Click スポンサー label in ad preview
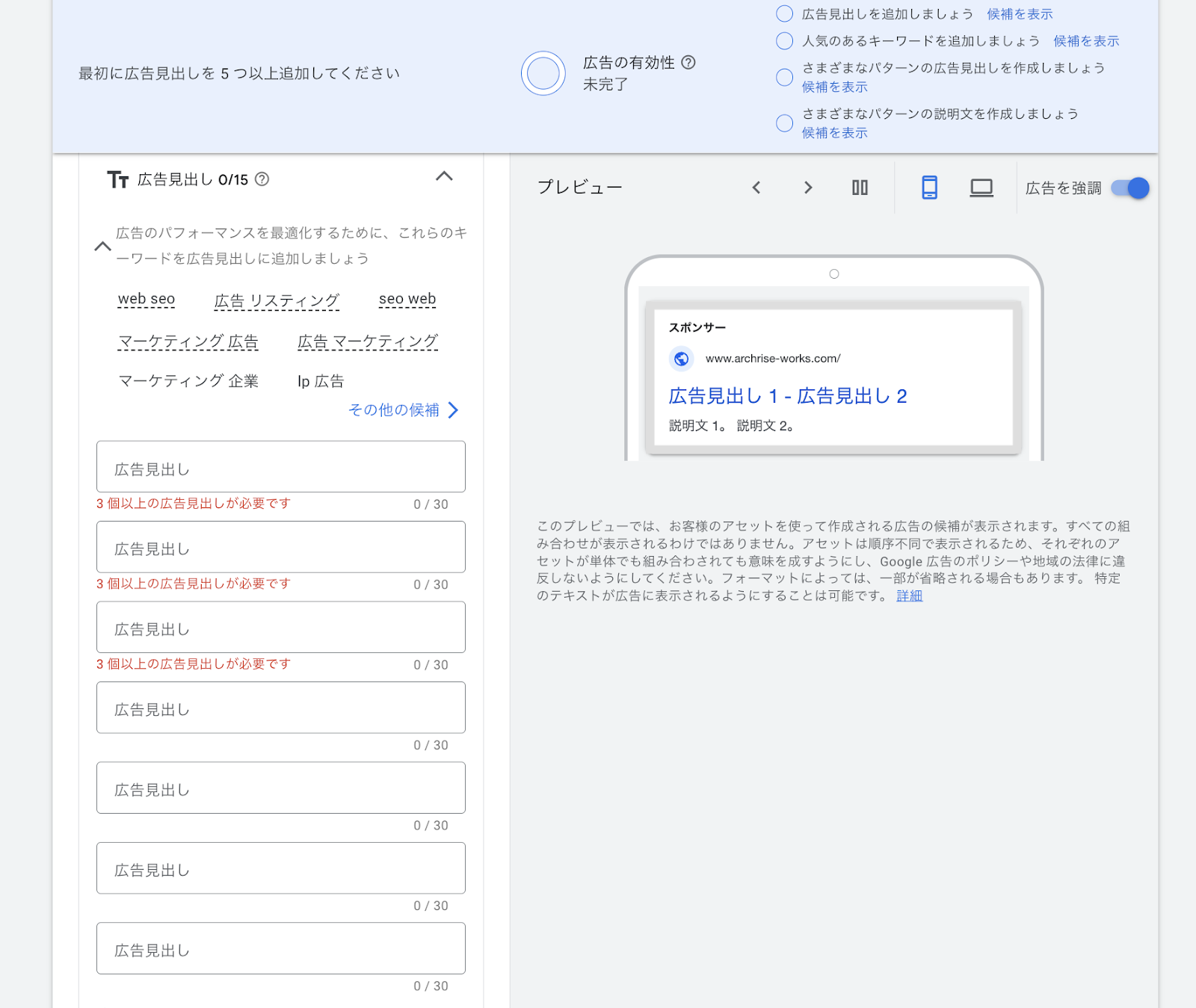The height and width of the screenshot is (1008, 1196). pos(697,327)
